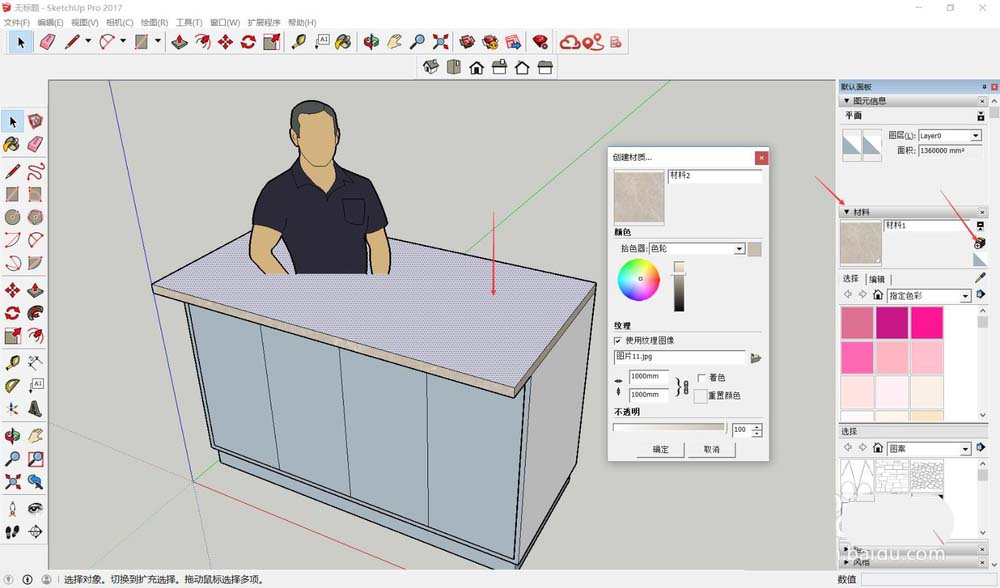Screen dimensions: 1000x588
Task: Click the Push/Pull tool icon
Action: [x=179, y=42]
